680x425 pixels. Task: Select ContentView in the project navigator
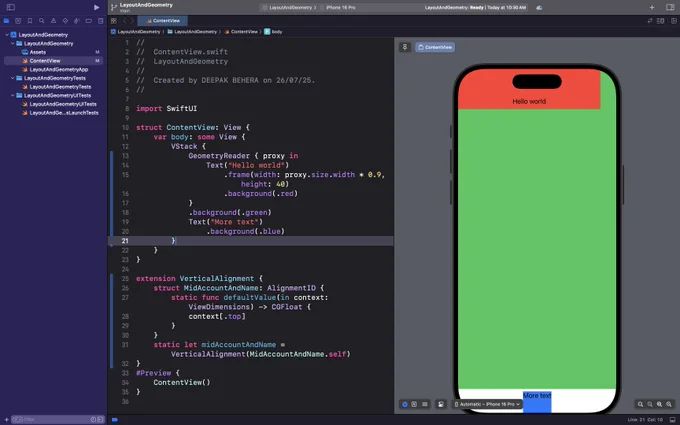[53, 61]
